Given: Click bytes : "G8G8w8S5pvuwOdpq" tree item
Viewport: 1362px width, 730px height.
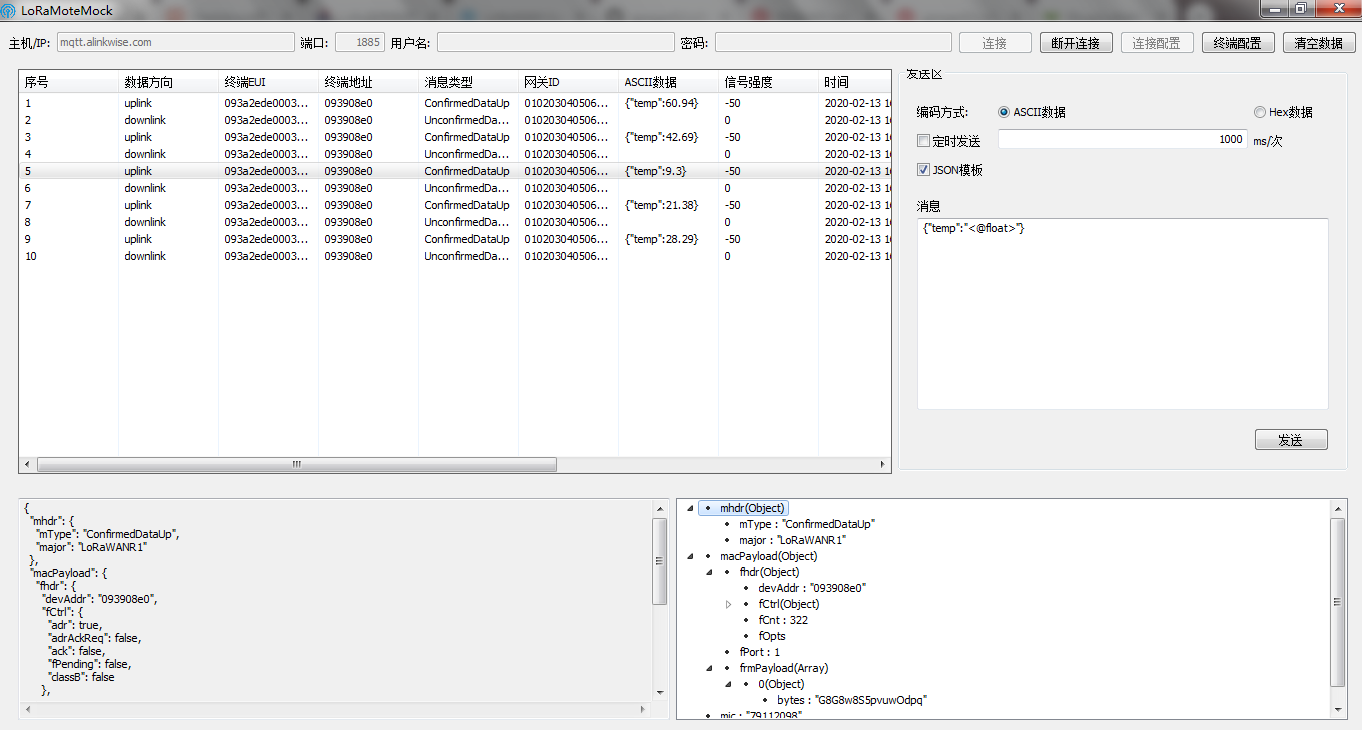Looking at the screenshot, I should 852,700.
